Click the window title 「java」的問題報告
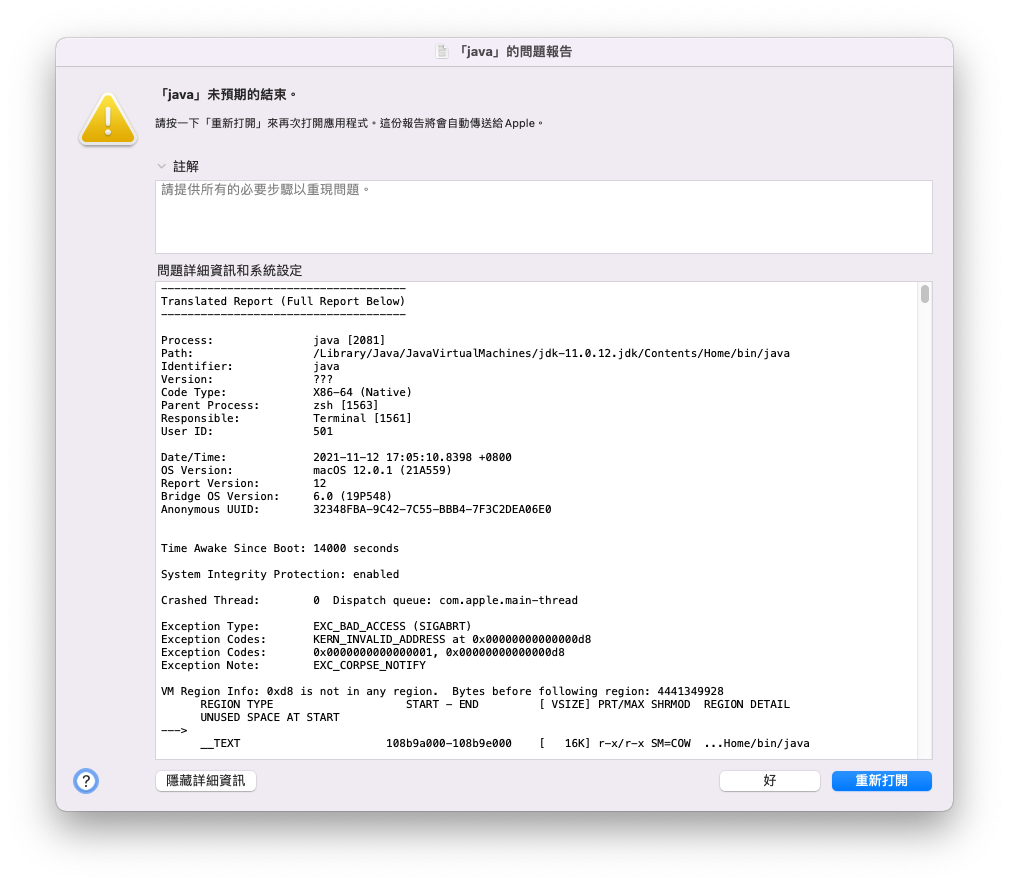The image size is (1009, 885). coord(514,51)
